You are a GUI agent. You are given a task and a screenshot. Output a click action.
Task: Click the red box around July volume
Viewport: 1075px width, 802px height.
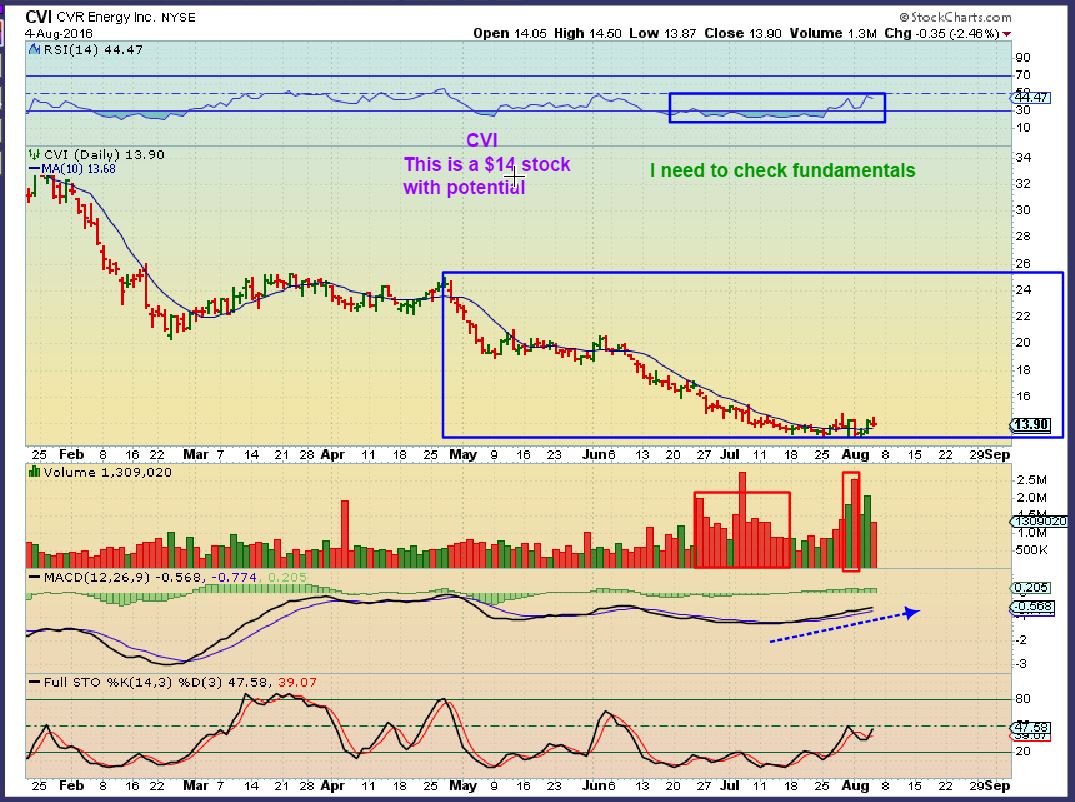click(x=742, y=530)
